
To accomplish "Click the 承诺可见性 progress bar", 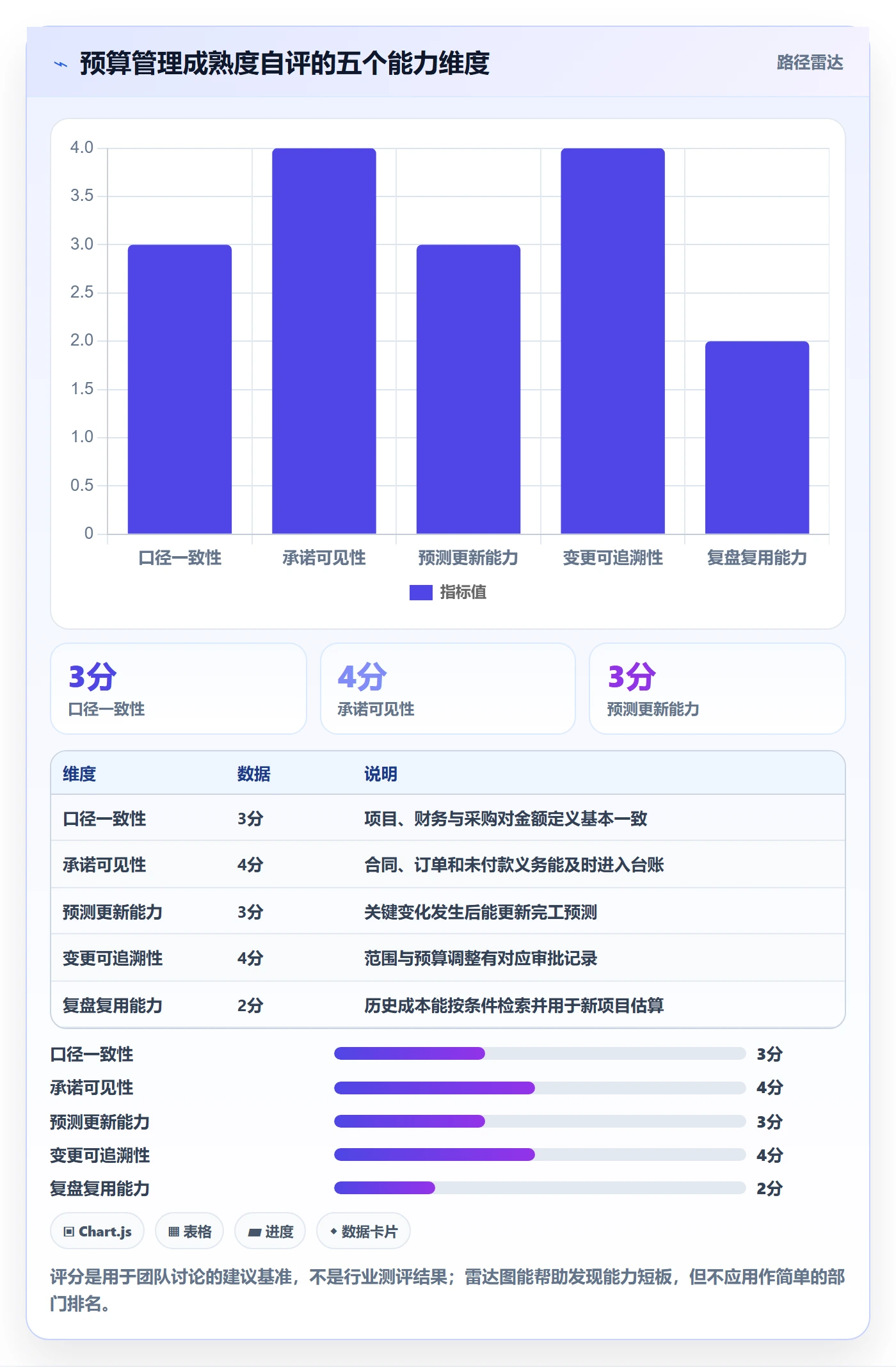I will tap(540, 1087).
